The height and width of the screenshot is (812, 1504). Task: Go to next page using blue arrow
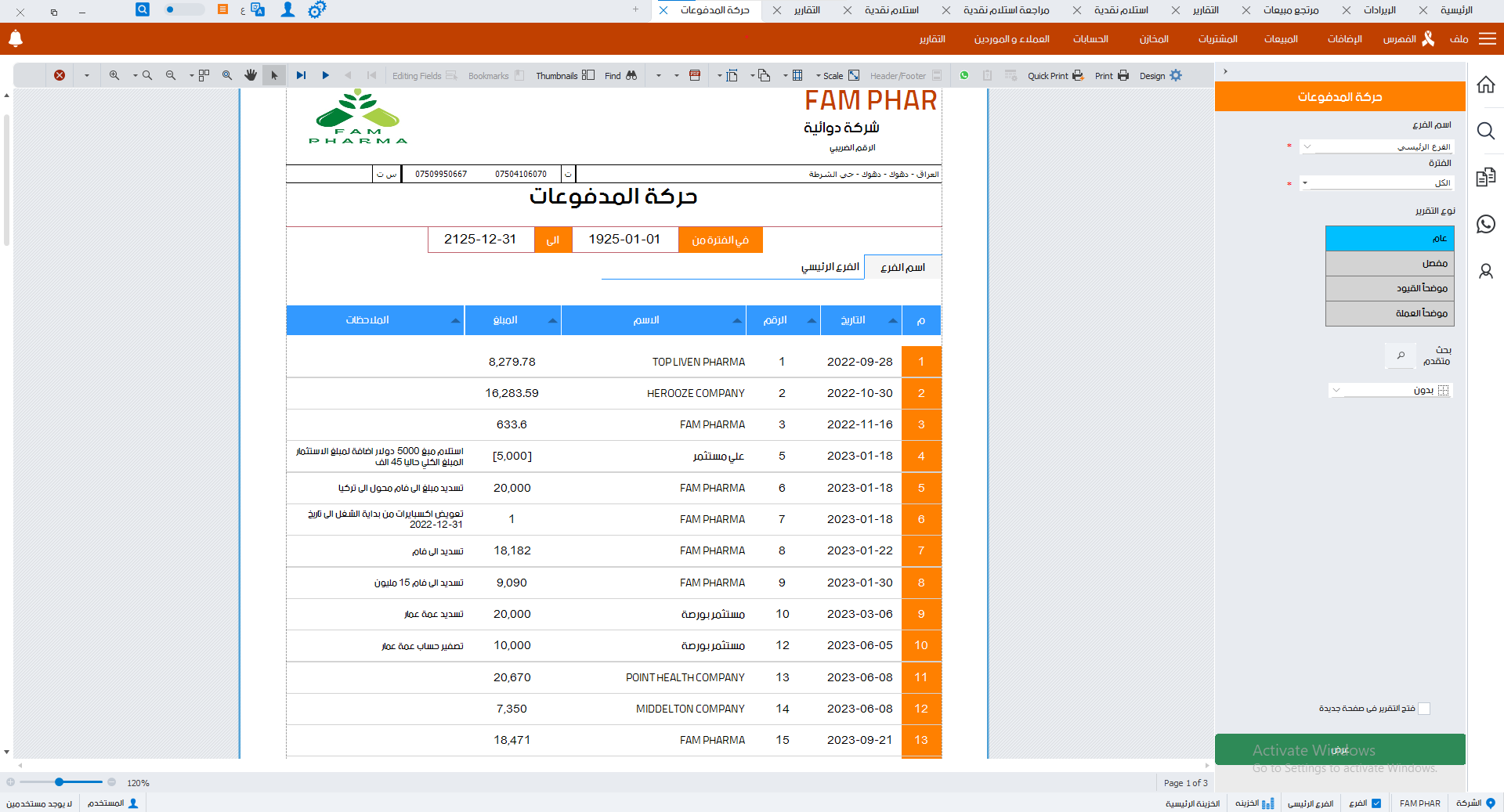point(326,75)
